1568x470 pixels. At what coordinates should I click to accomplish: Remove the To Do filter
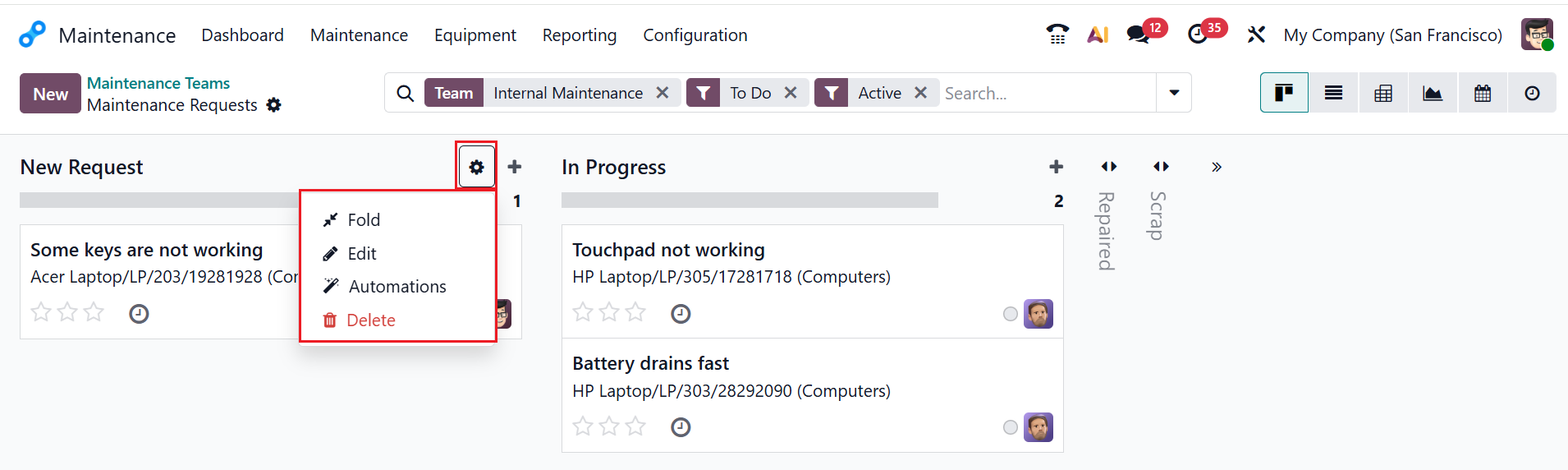(791, 93)
